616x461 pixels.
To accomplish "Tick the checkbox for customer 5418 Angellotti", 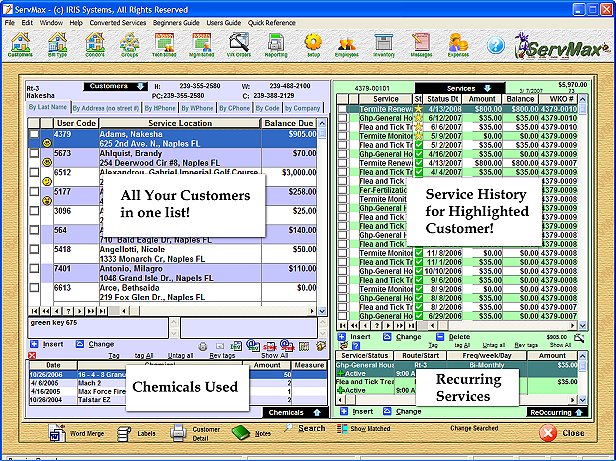I will pos(34,249).
